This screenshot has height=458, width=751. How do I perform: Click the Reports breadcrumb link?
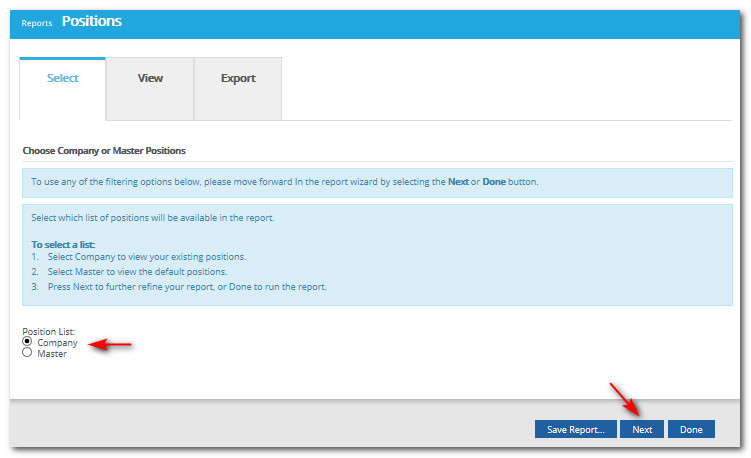pos(37,23)
